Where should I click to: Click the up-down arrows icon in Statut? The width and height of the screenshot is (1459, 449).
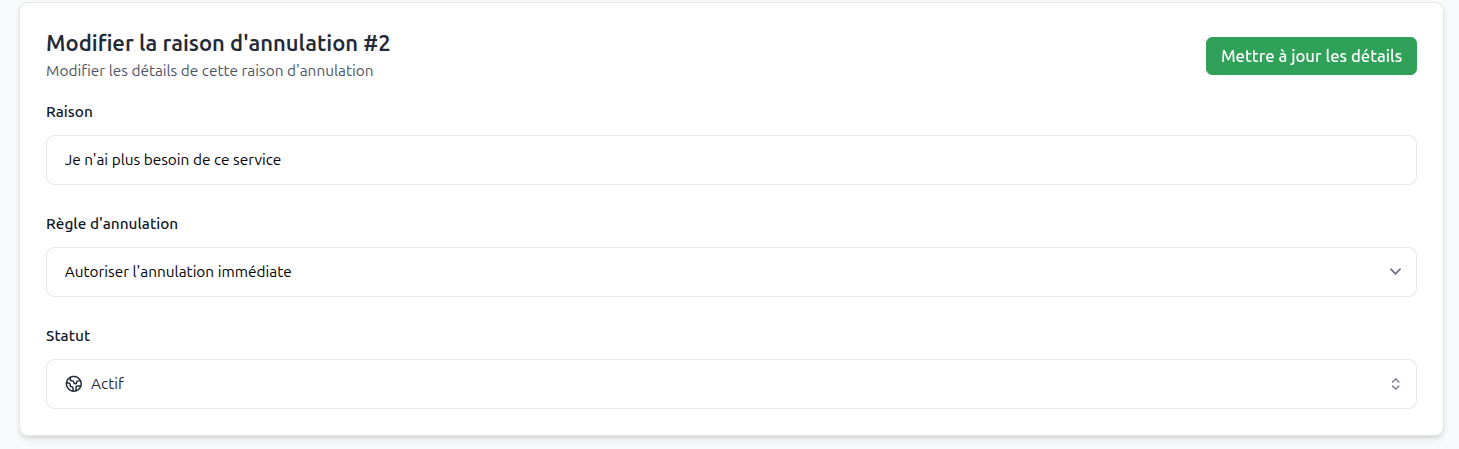point(1395,384)
